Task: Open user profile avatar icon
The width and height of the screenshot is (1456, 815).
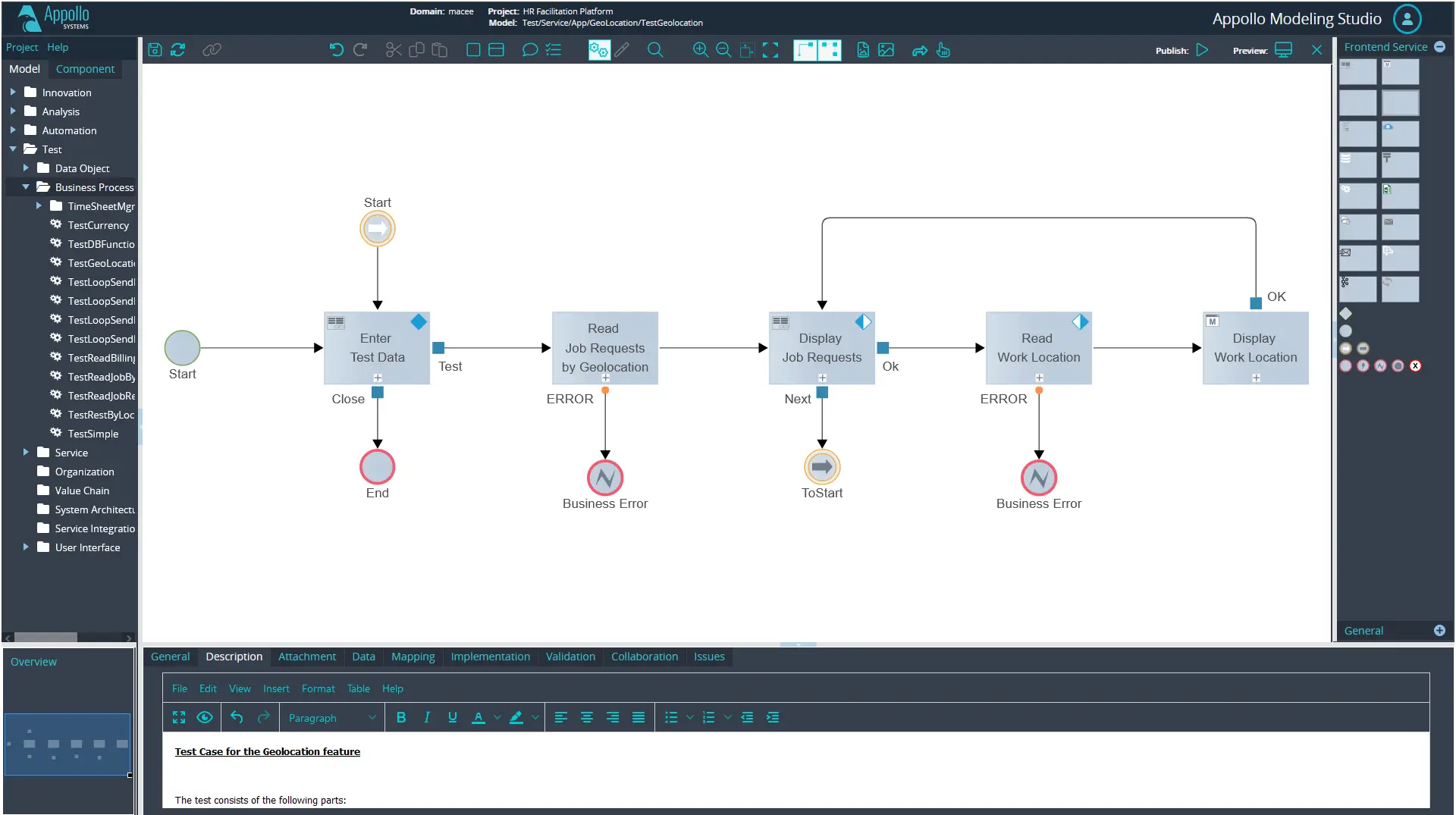Action: click(x=1407, y=19)
